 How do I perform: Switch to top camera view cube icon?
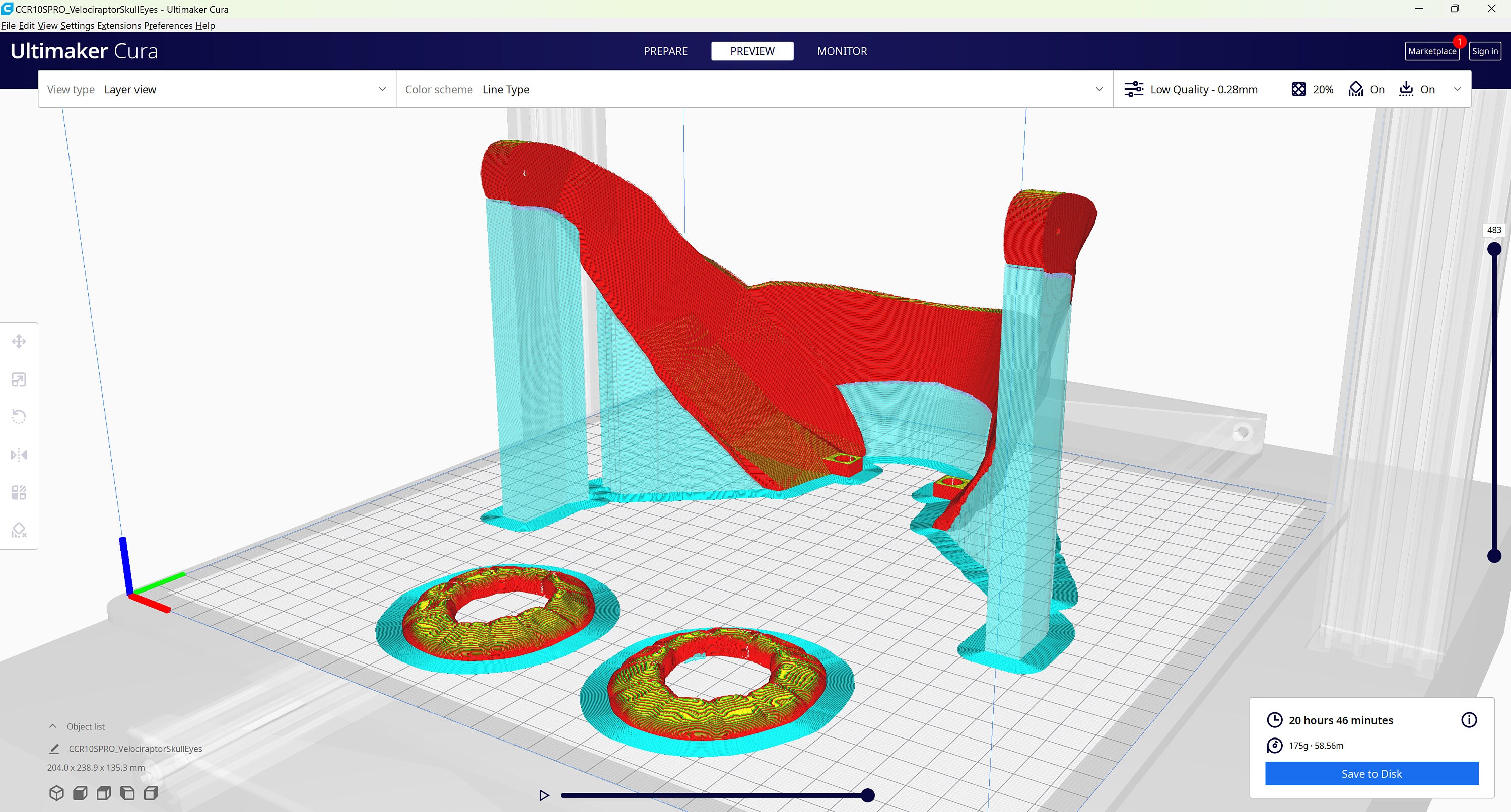pyautogui.click(x=104, y=793)
